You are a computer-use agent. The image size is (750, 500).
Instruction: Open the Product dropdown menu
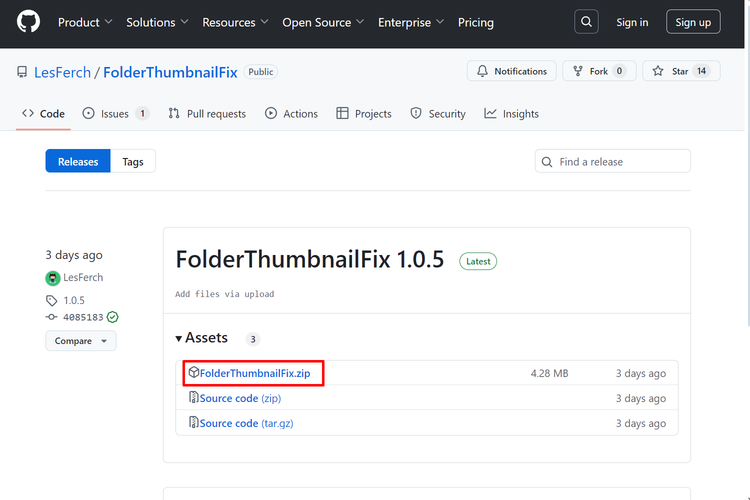coord(85,22)
